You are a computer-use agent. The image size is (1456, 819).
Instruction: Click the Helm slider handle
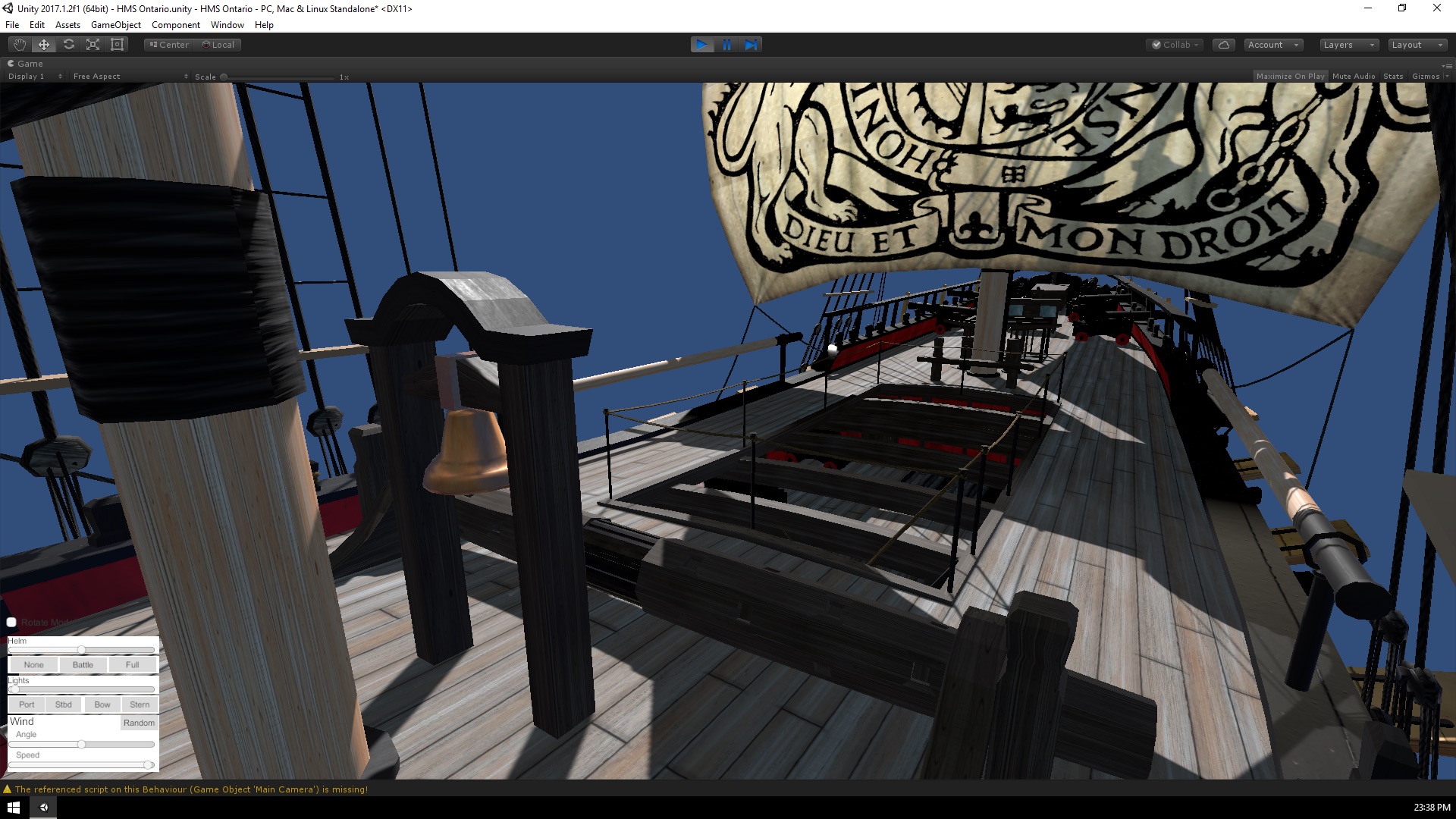[81, 650]
